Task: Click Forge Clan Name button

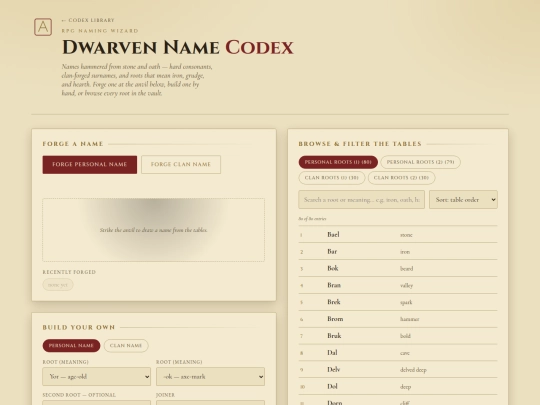Action: (x=181, y=165)
